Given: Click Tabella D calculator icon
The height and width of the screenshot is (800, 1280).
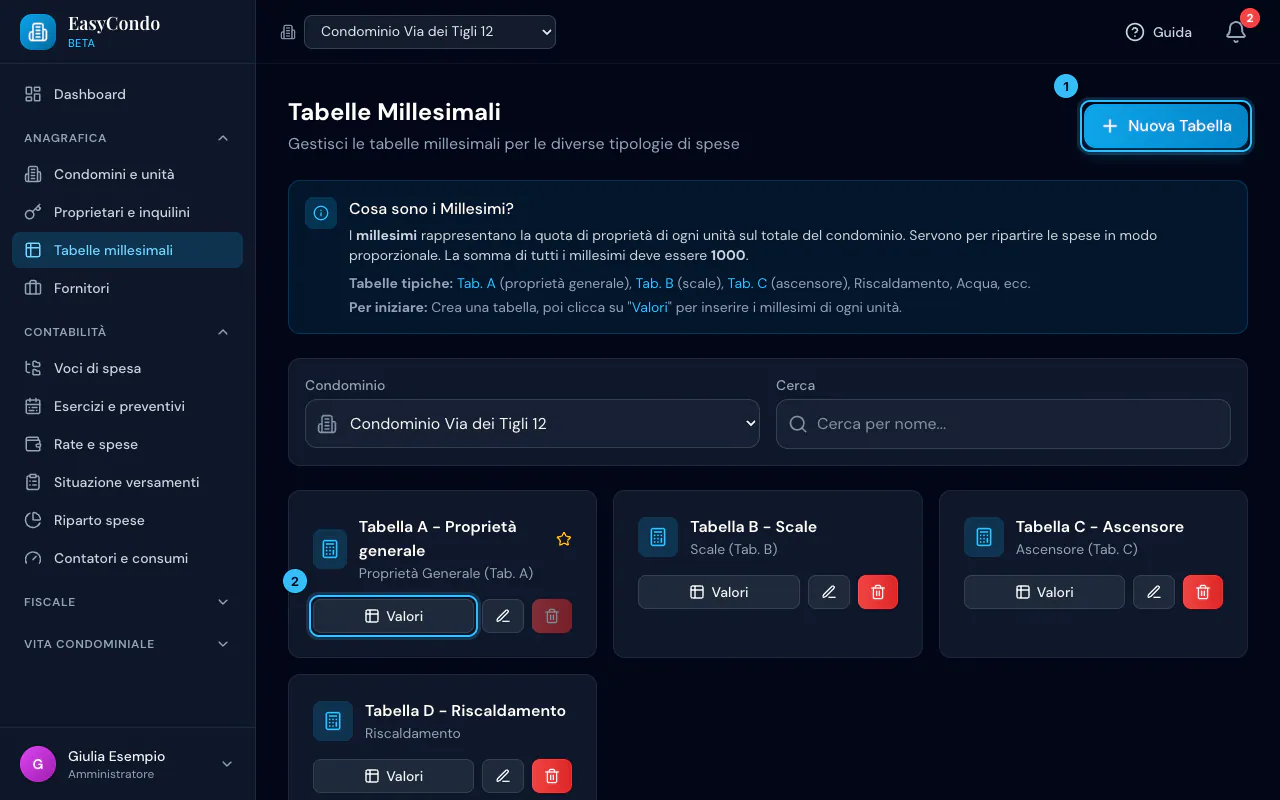Looking at the screenshot, I should (x=333, y=721).
